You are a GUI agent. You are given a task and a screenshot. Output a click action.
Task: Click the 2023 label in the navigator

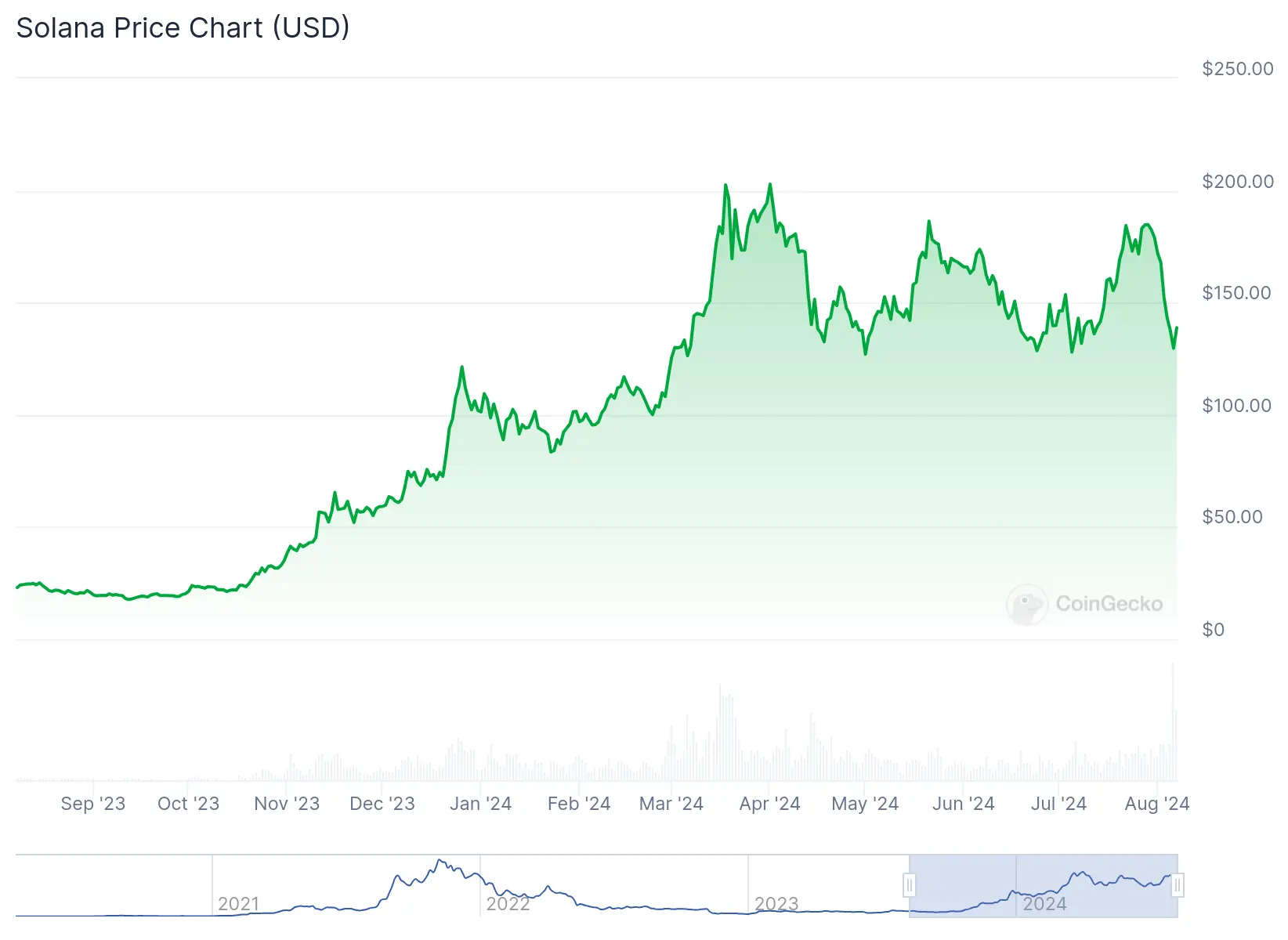(776, 904)
